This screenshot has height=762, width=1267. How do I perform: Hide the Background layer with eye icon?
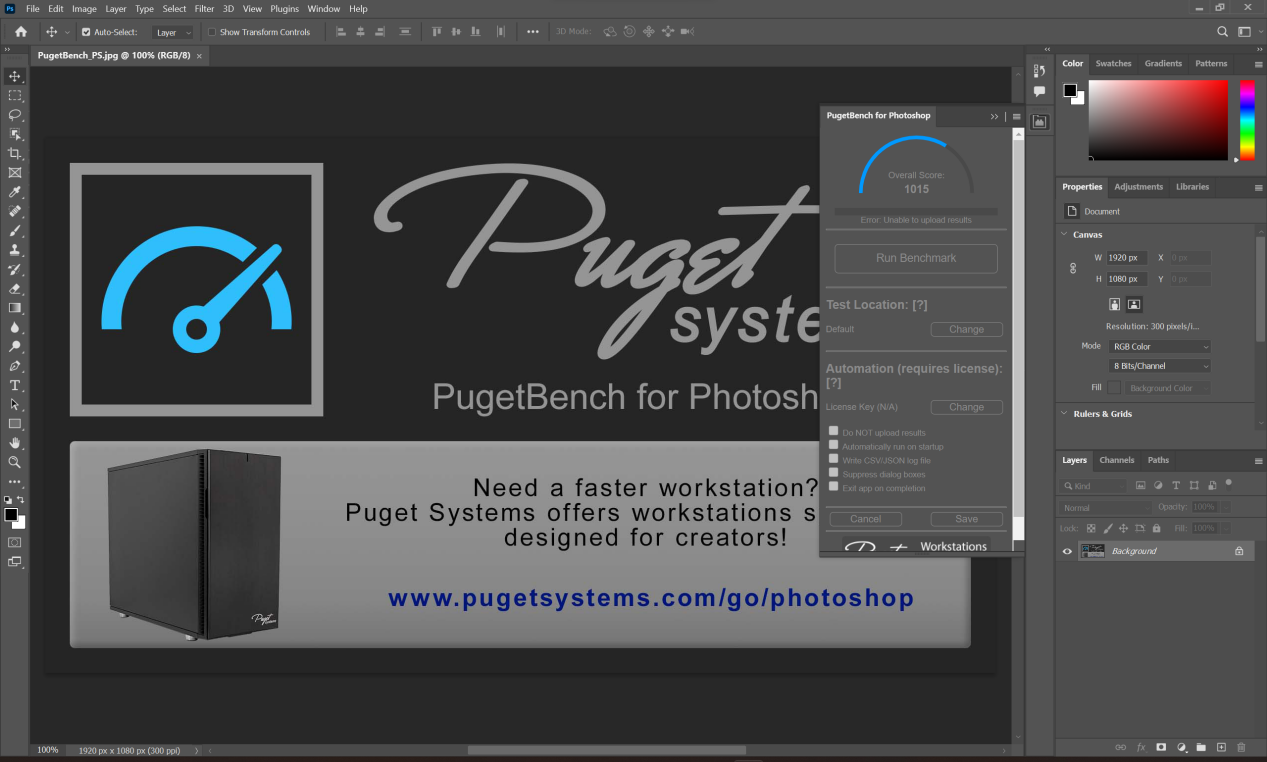pos(1067,551)
